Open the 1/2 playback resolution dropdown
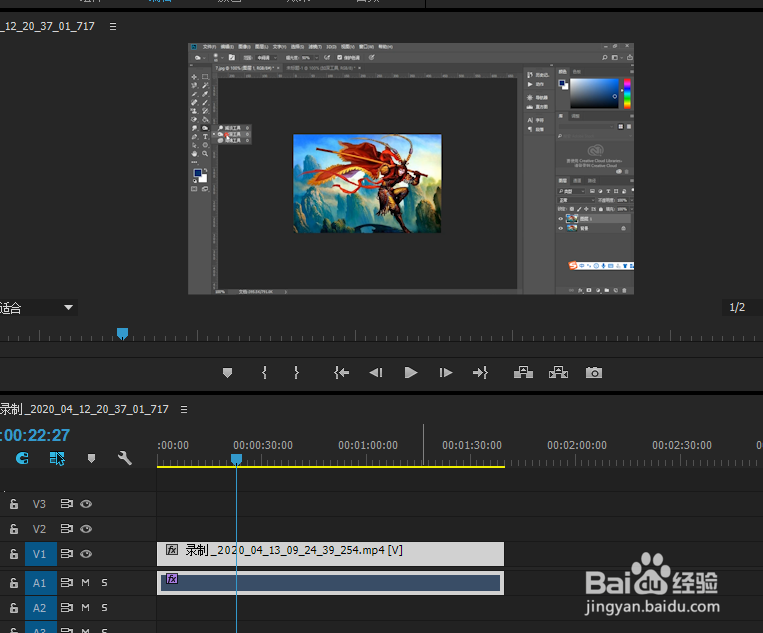The image size is (763, 633). pos(742,307)
